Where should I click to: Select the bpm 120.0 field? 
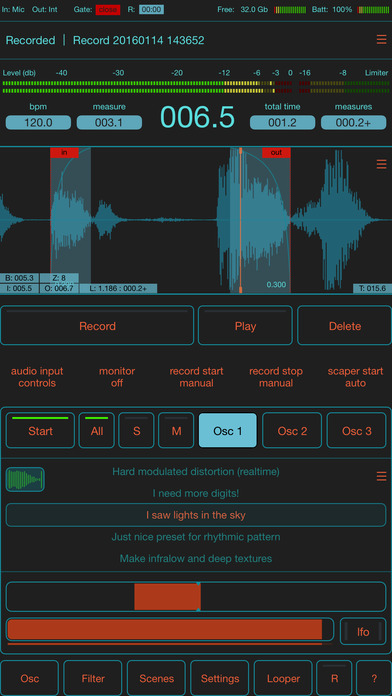coord(38,123)
